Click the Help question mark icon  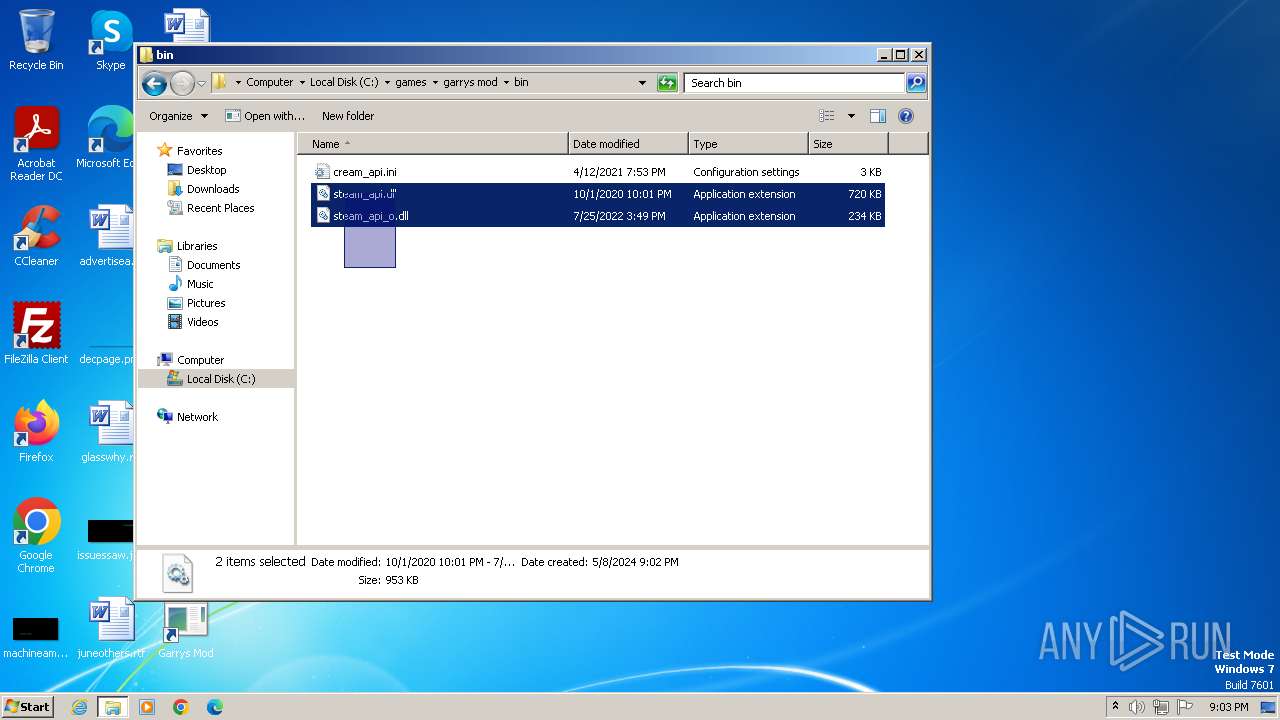click(906, 116)
